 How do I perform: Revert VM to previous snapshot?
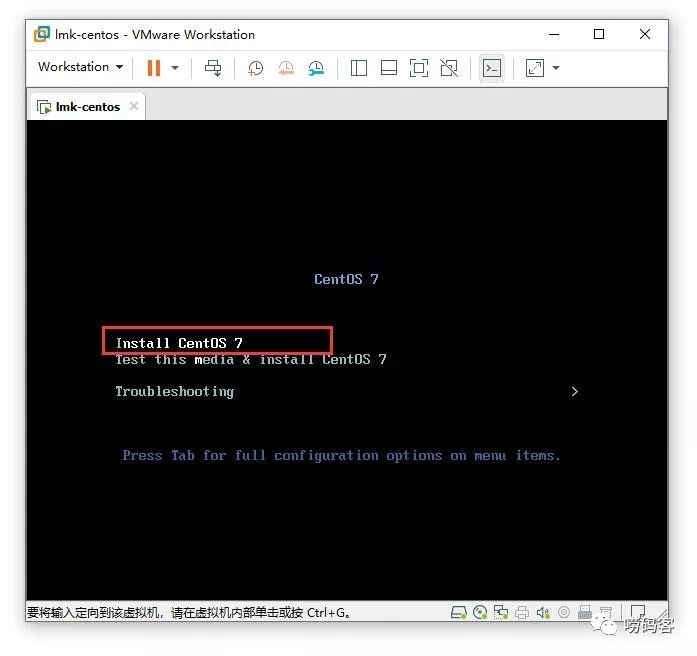[x=286, y=68]
